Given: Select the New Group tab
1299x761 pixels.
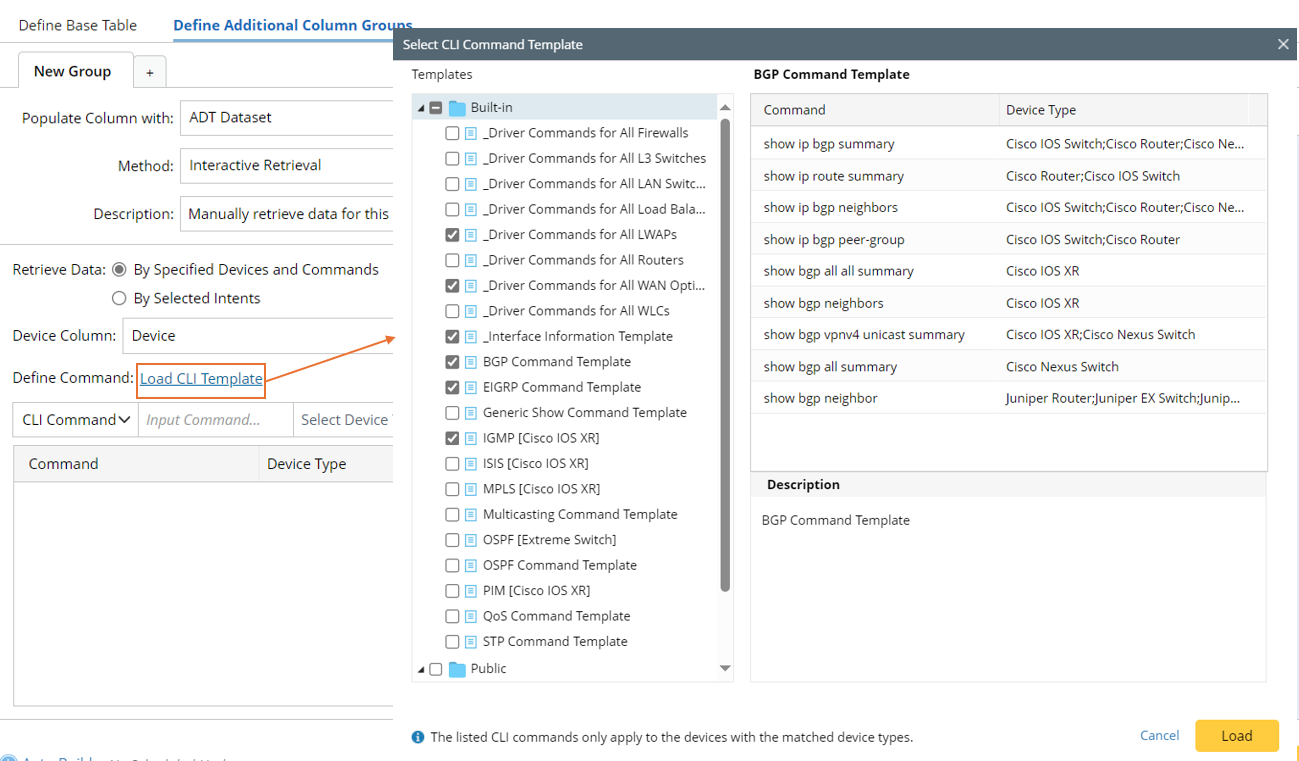Looking at the screenshot, I should pyautogui.click(x=72, y=72).
